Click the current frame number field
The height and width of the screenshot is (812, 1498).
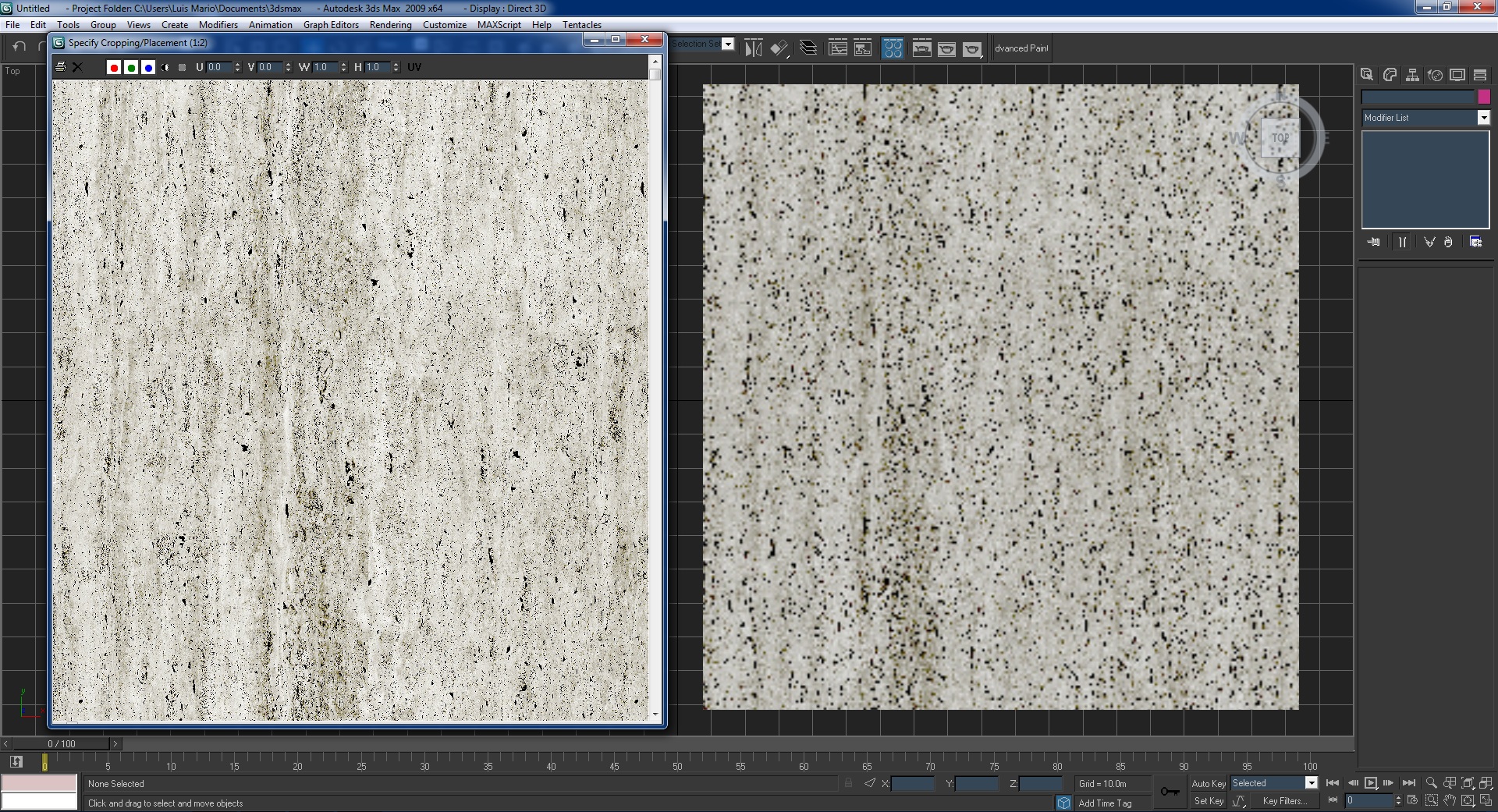(1369, 801)
